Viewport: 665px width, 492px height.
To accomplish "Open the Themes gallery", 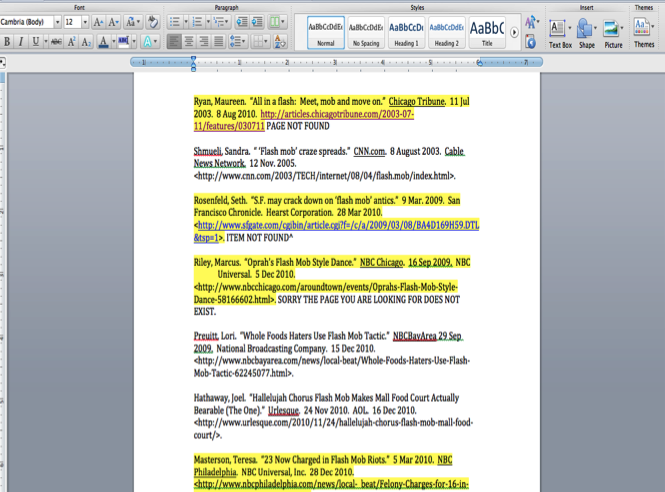I will tap(644, 33).
